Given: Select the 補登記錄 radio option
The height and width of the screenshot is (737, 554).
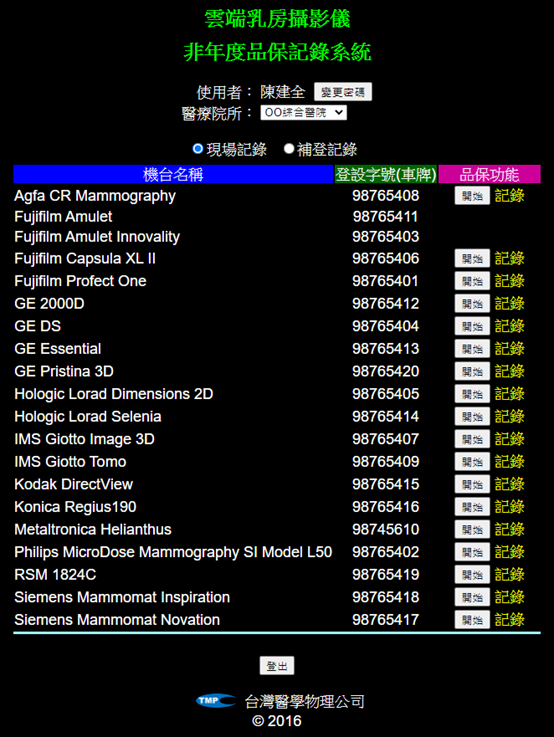Looking at the screenshot, I should pos(289,149).
